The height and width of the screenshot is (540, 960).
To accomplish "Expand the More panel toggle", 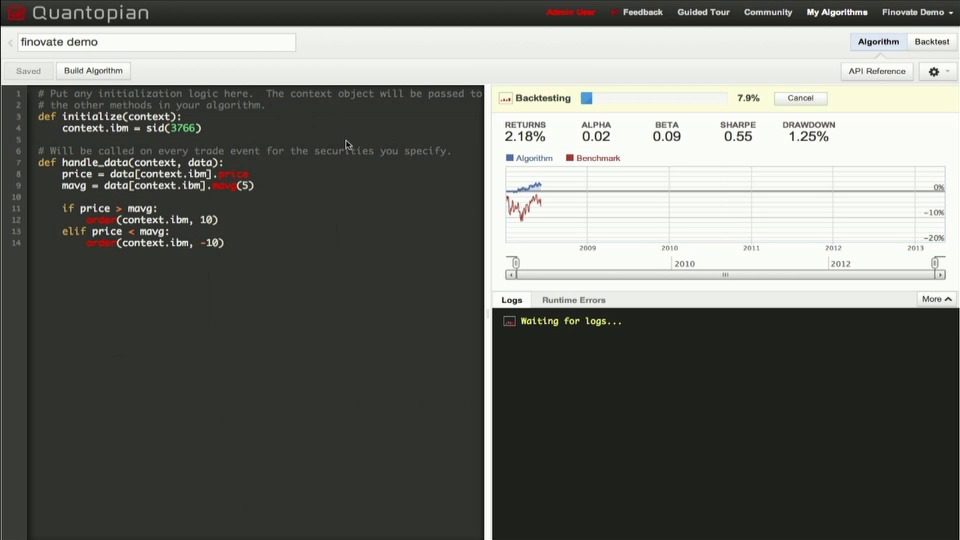I will pyautogui.click(x=936, y=299).
